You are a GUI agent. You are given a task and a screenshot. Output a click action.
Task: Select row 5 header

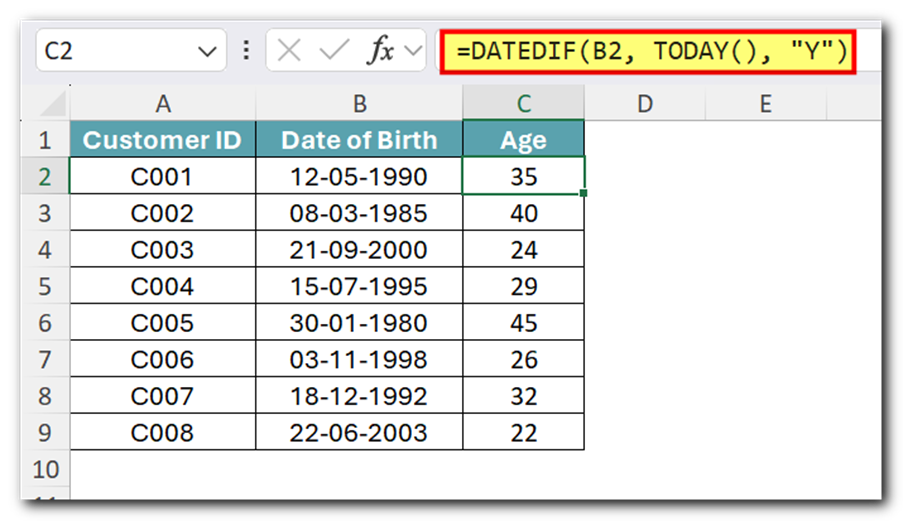pos(45,286)
